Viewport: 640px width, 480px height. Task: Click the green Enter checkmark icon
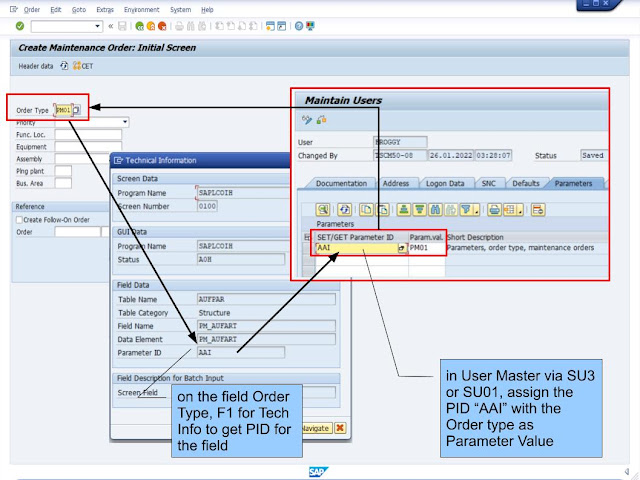tap(20, 26)
